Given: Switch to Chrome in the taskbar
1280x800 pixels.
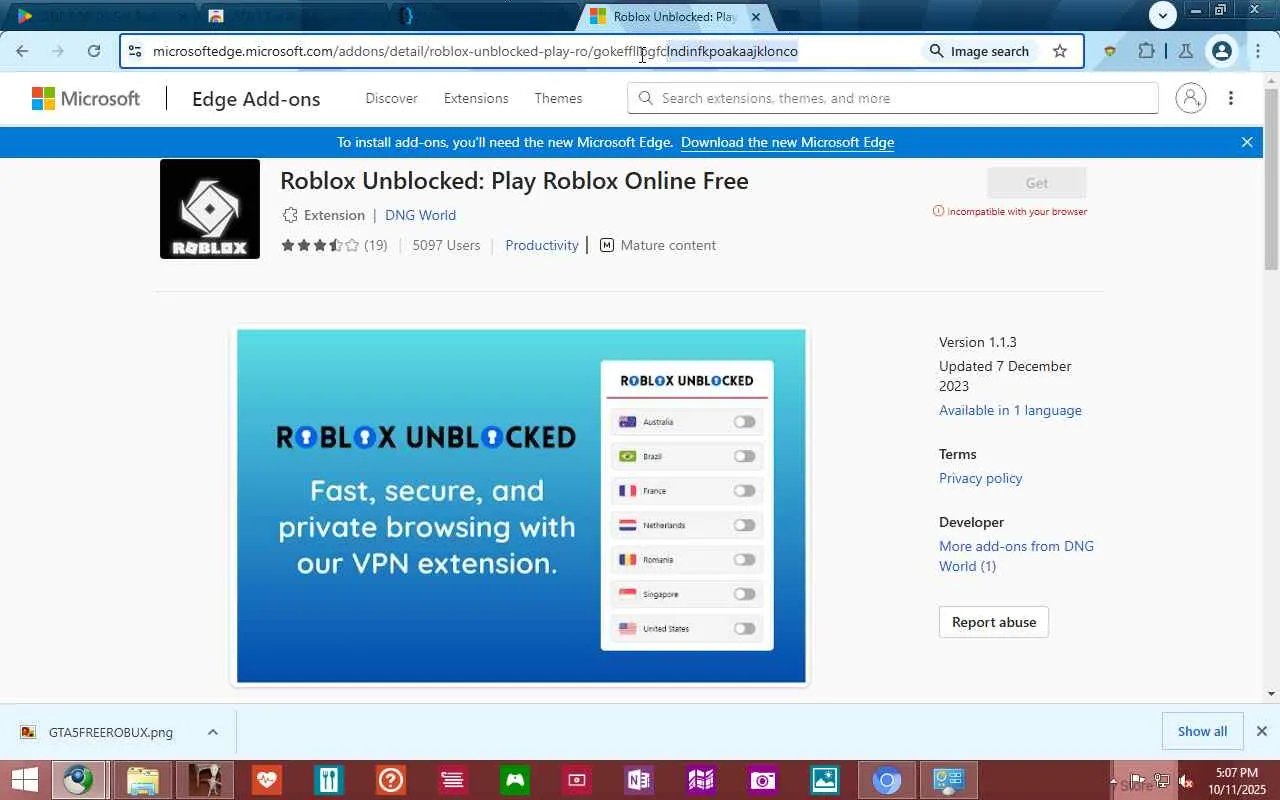Looking at the screenshot, I should [886, 780].
